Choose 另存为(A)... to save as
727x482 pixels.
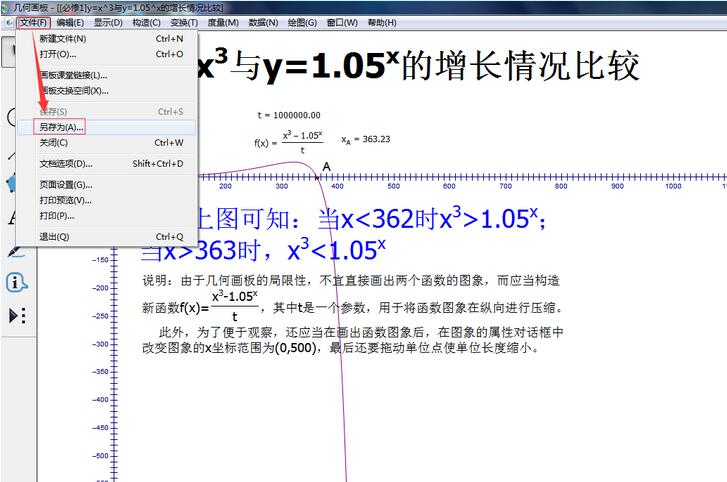tap(107, 127)
